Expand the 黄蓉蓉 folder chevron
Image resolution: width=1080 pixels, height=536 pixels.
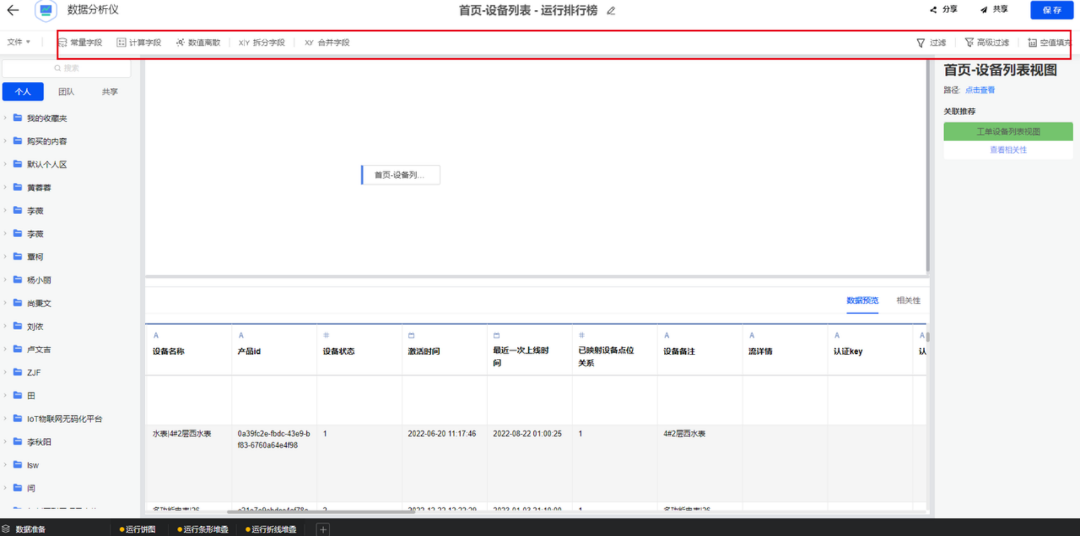(x=5, y=187)
